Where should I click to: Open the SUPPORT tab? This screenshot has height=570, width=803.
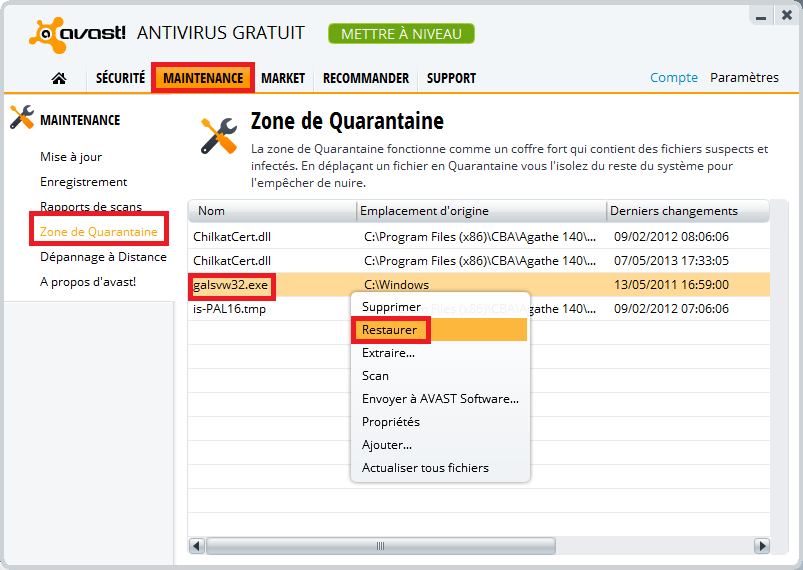[451, 78]
